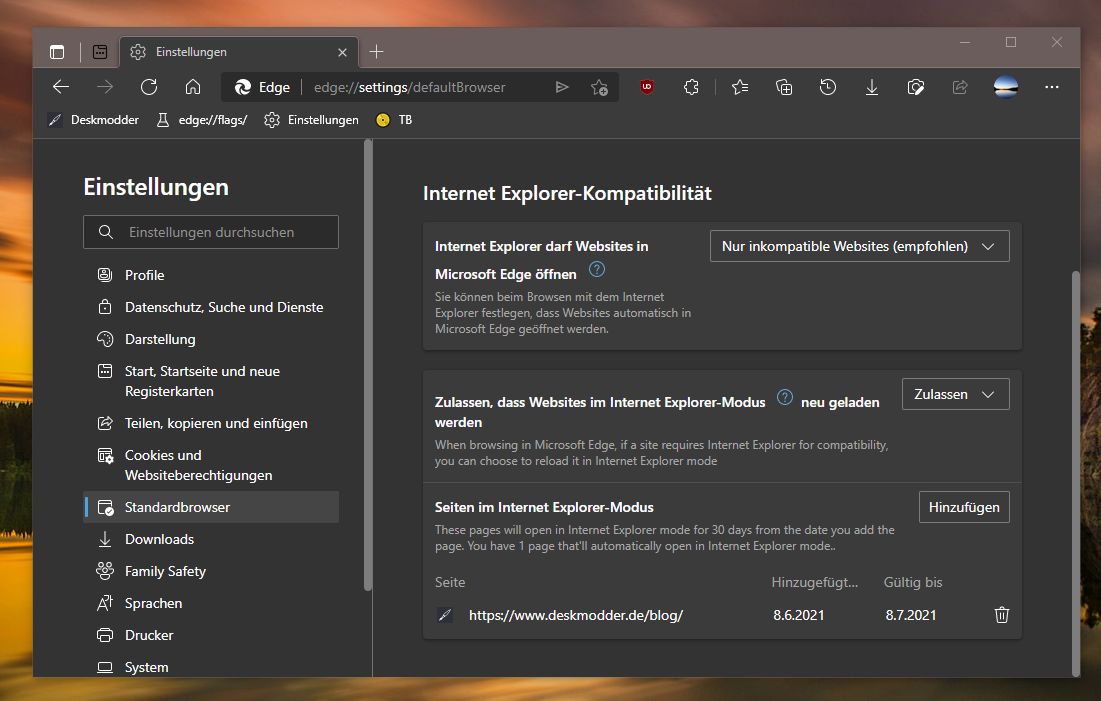Go back to previous page
Viewport: 1101px width, 701px height.
pyautogui.click(x=61, y=87)
